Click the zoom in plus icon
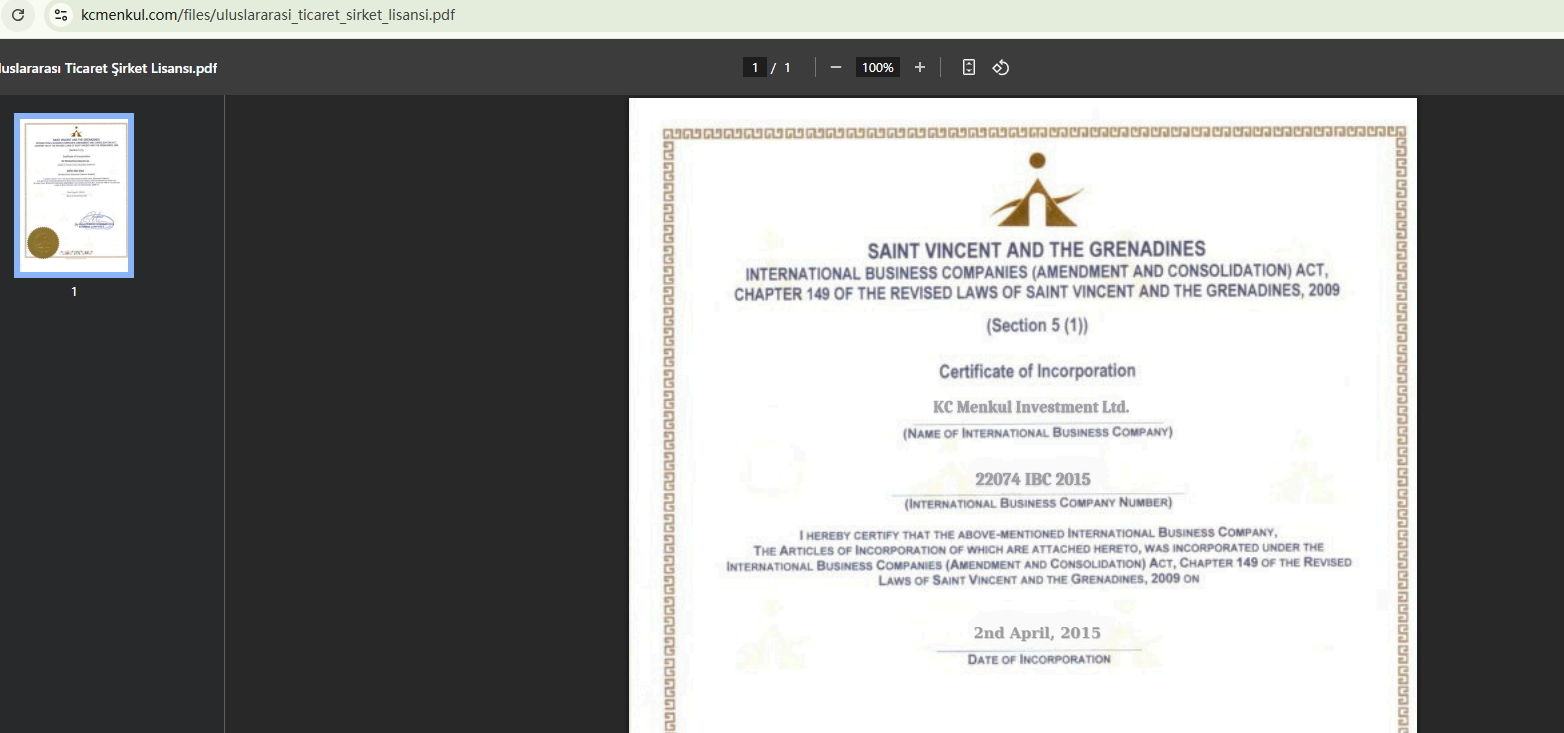Viewport: 1564px width, 733px height. click(920, 67)
